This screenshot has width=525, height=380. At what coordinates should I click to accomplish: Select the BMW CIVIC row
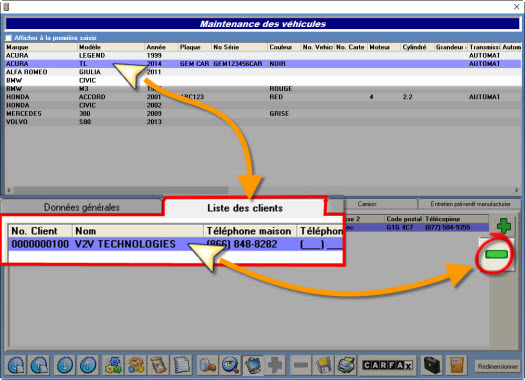tap(263, 80)
